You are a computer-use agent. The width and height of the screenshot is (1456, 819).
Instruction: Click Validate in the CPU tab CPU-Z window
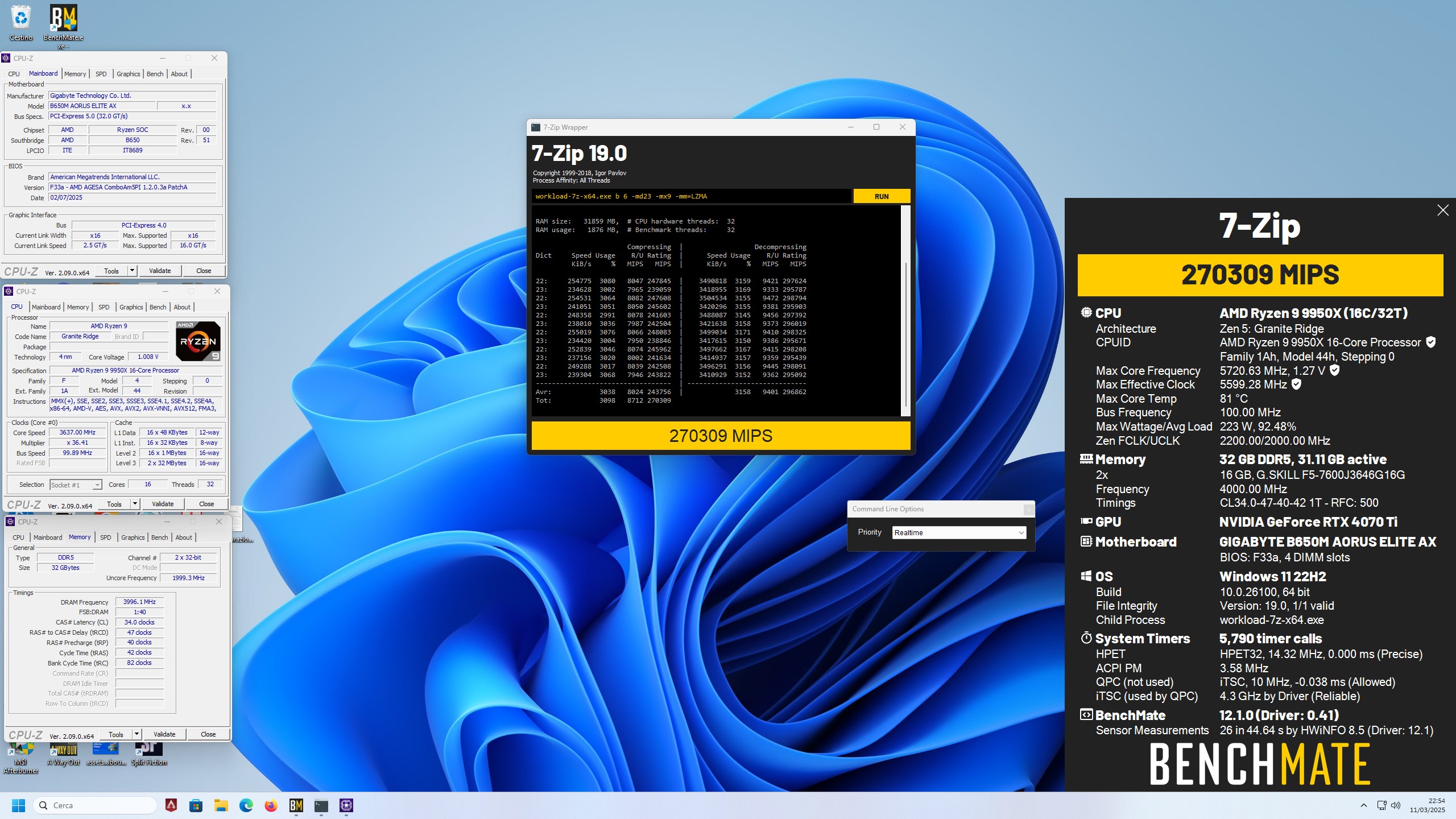coord(163,504)
